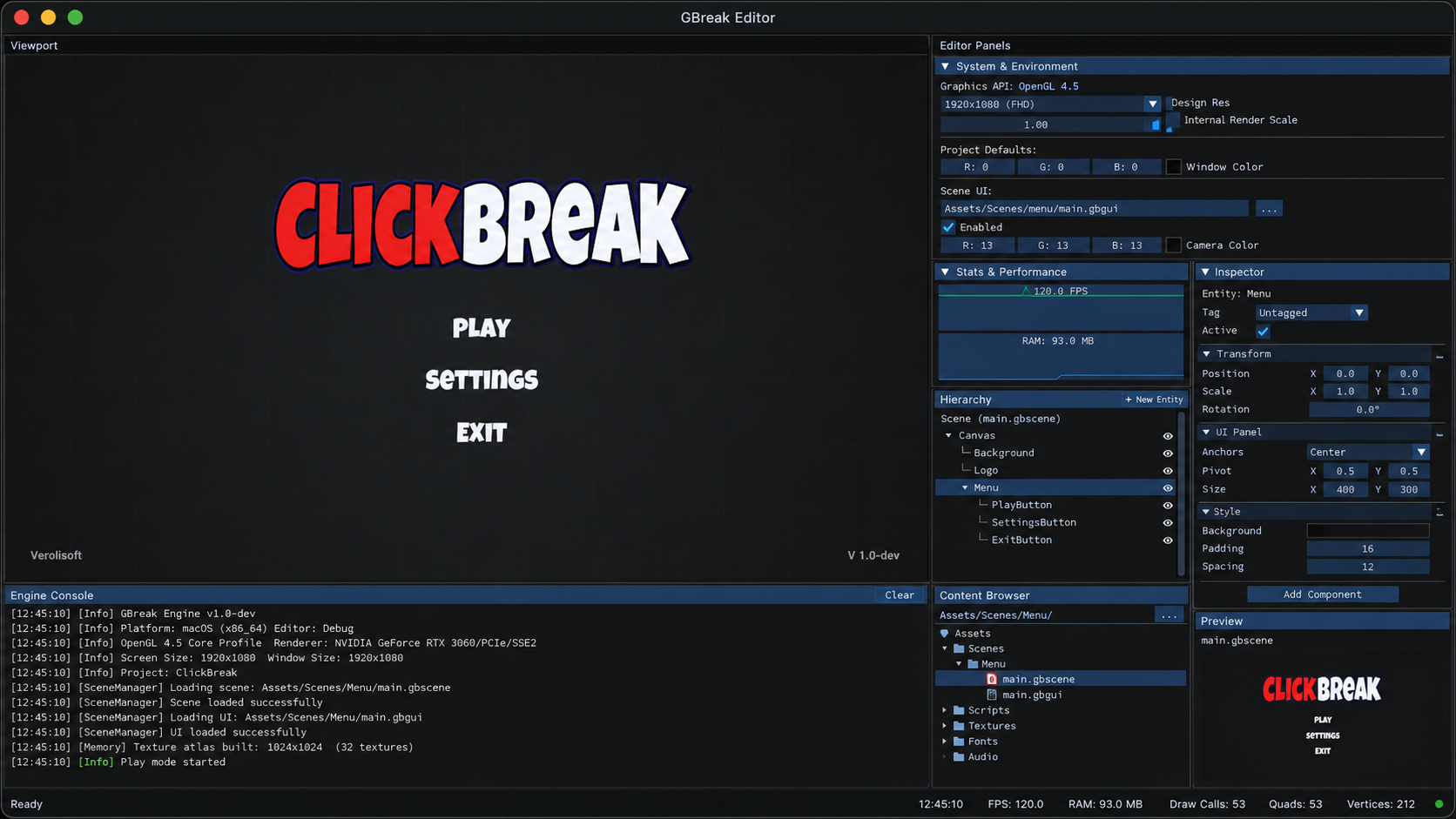The width and height of the screenshot is (1456, 819).
Task: Click EXIT in the game viewport
Action: 482,433
